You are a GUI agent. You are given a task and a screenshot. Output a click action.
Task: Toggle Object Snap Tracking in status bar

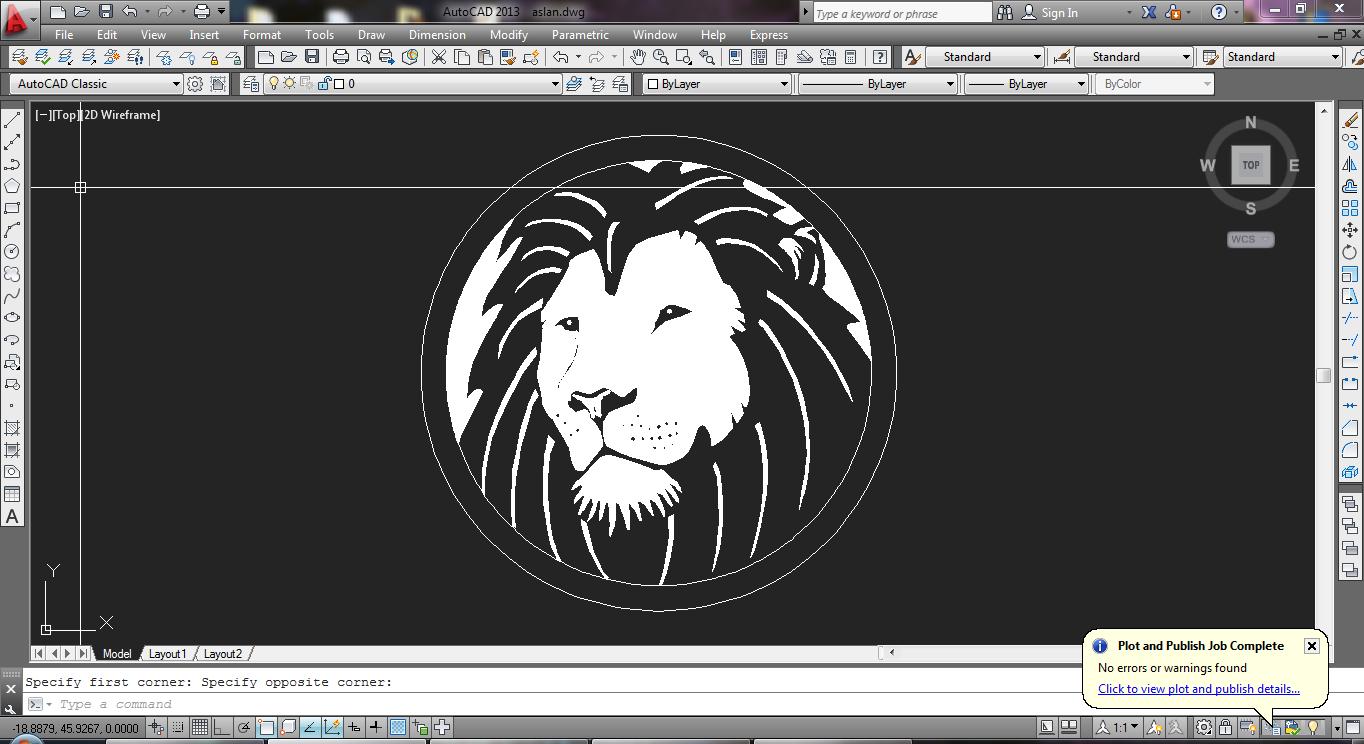point(310,727)
